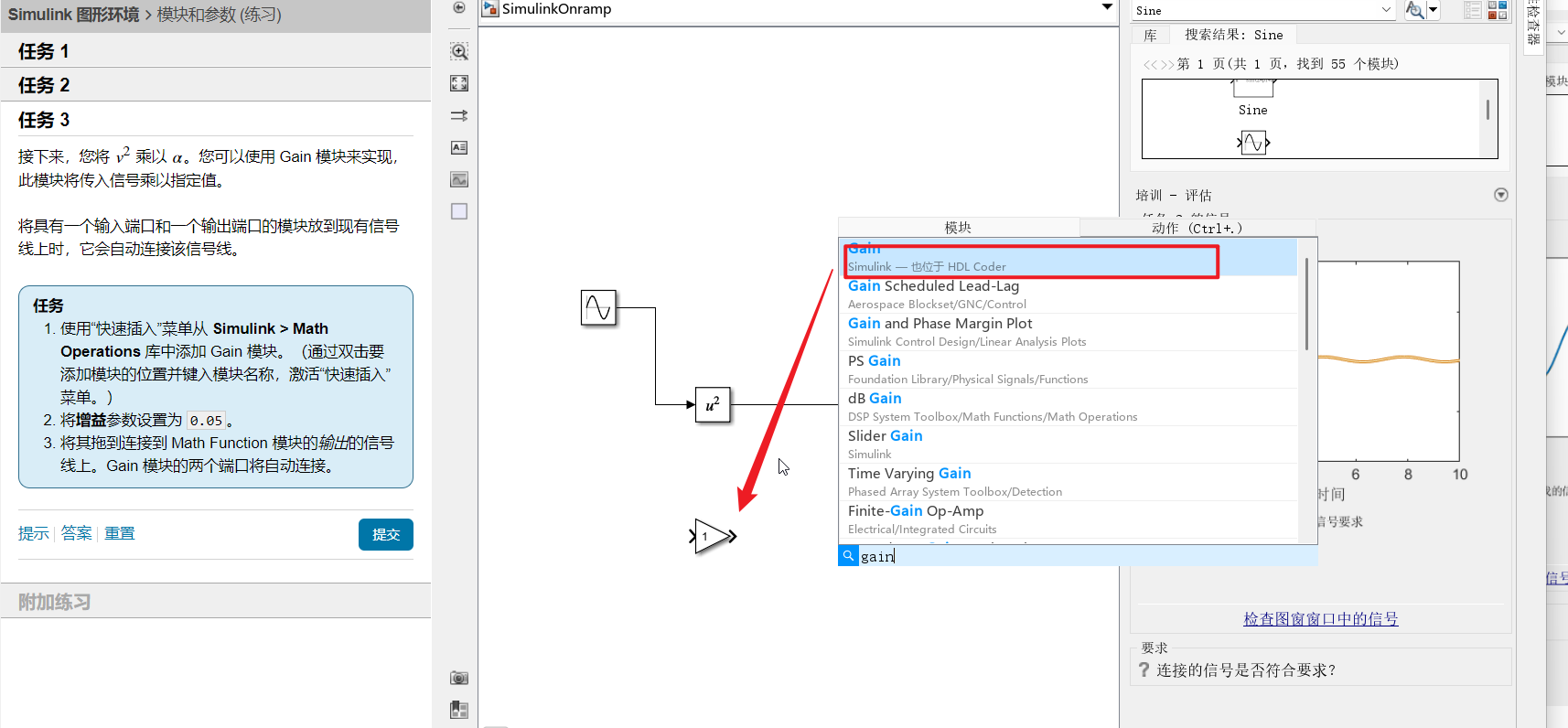Switch to the 库 tab
1568x728 pixels.
click(1151, 35)
